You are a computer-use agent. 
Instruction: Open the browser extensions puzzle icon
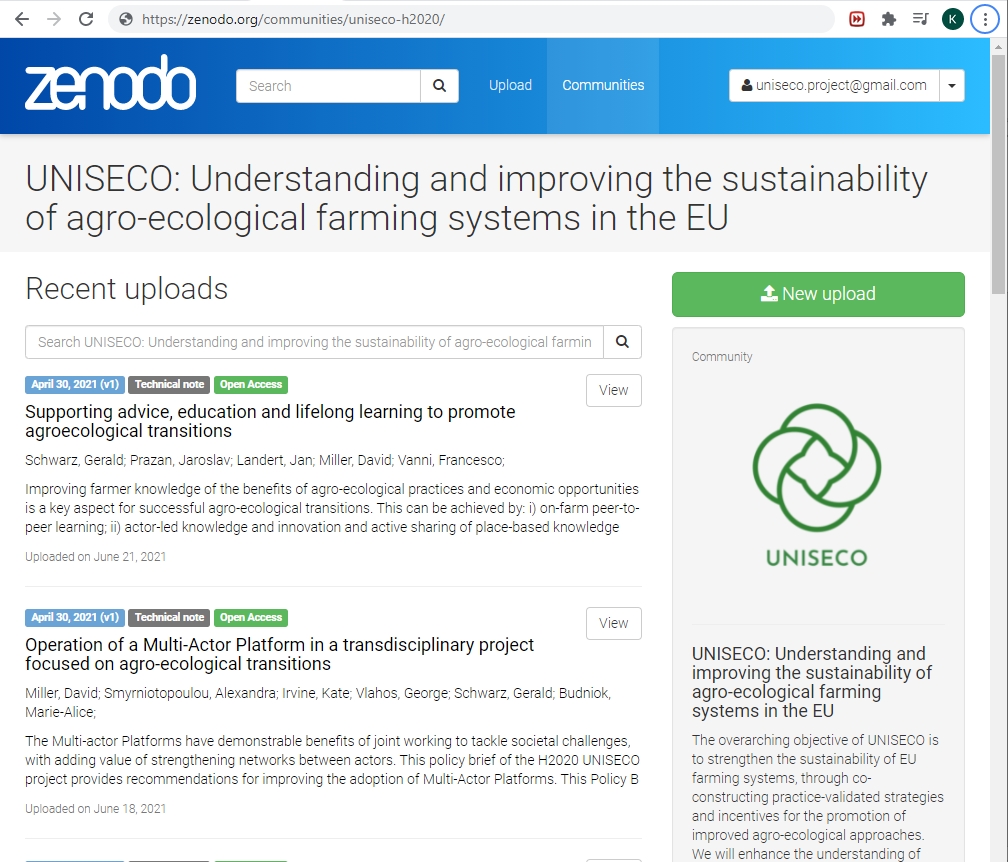(x=889, y=19)
